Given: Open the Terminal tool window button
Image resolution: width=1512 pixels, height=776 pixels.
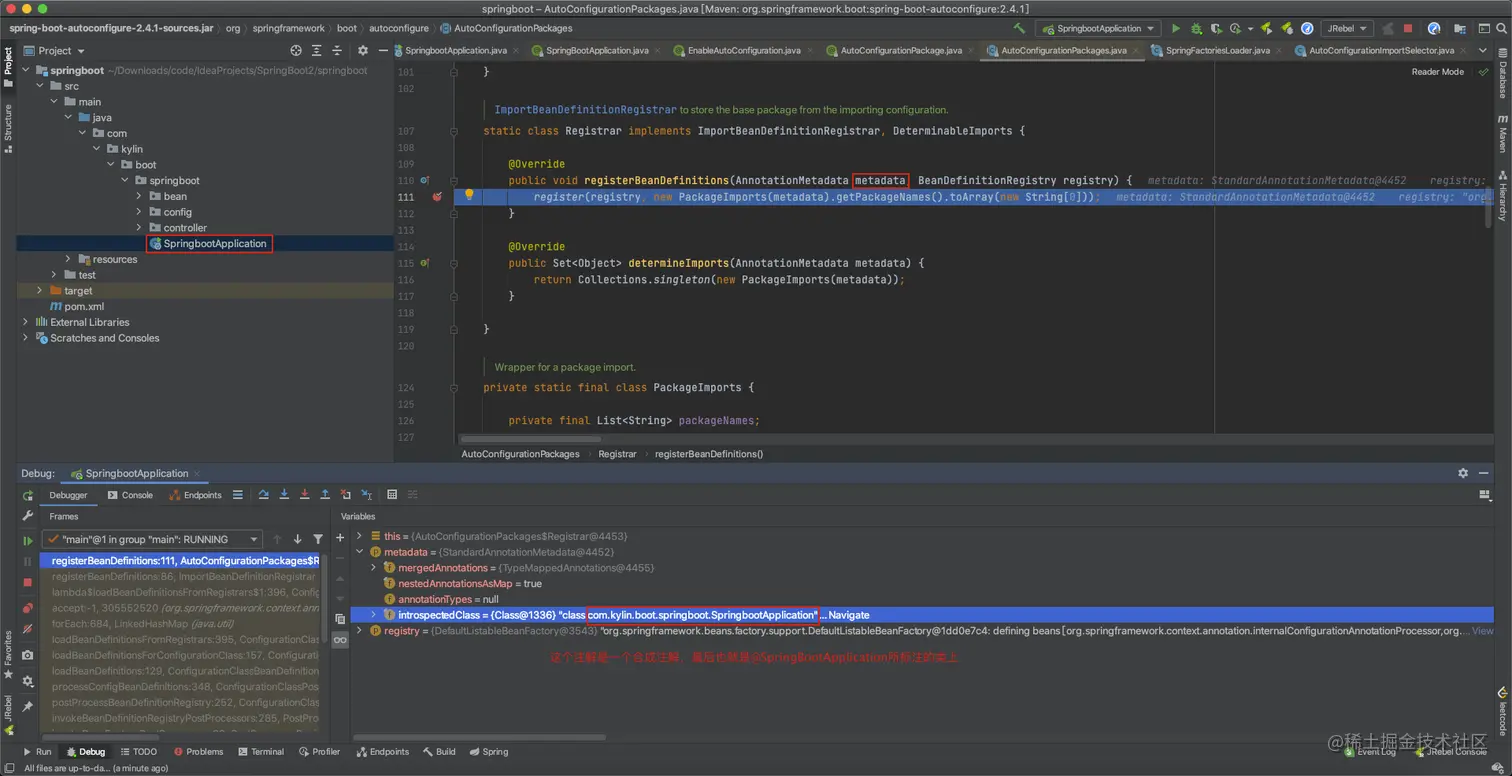Looking at the screenshot, I should (260, 752).
